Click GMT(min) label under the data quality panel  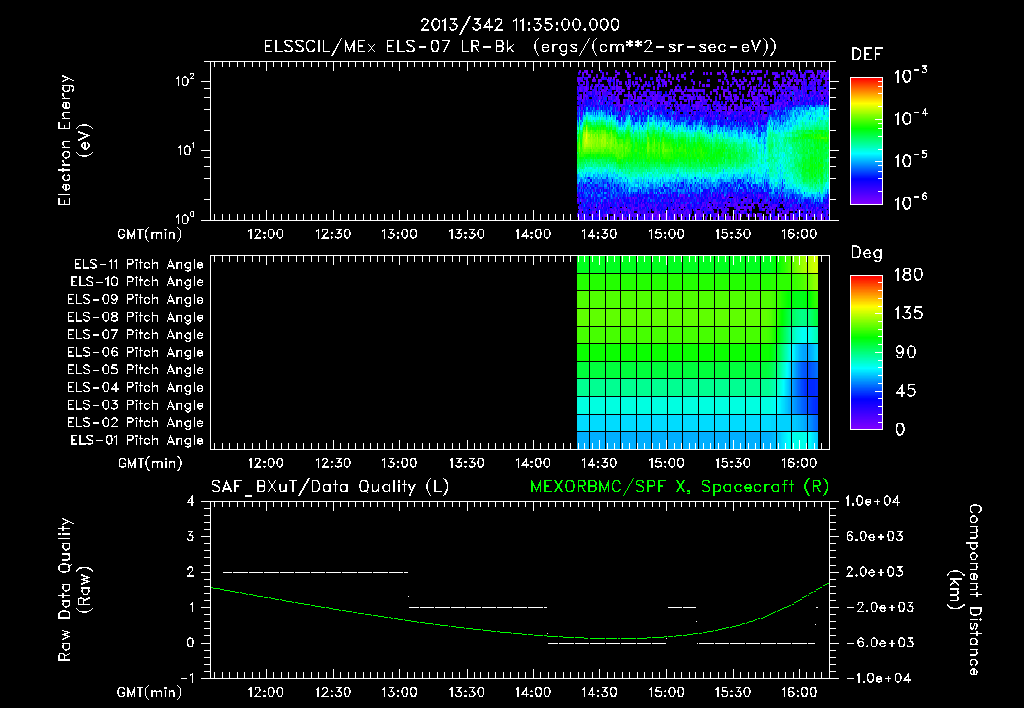150,692
